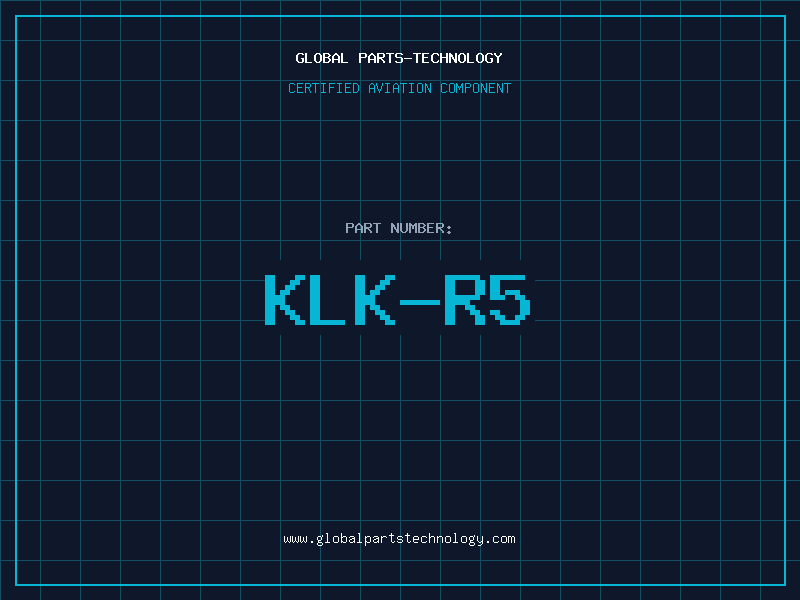
Task: Click the second K in the part number
Action: click(374, 299)
